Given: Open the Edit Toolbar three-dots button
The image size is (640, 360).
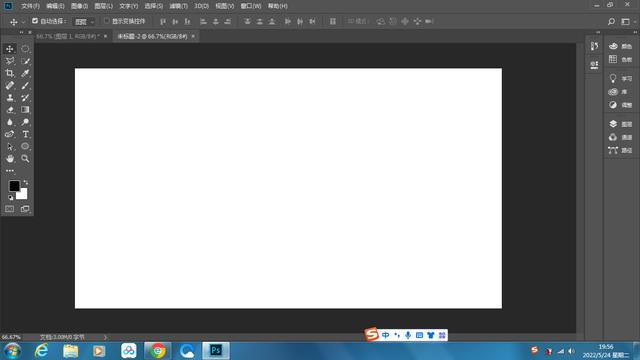Looking at the screenshot, I should [10, 171].
